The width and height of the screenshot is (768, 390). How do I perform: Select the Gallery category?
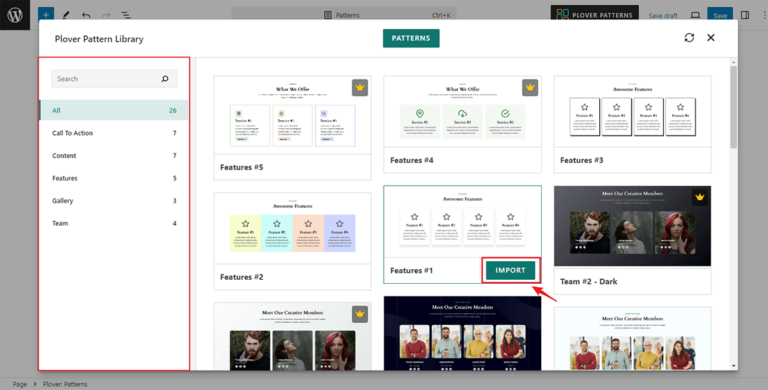(x=114, y=200)
